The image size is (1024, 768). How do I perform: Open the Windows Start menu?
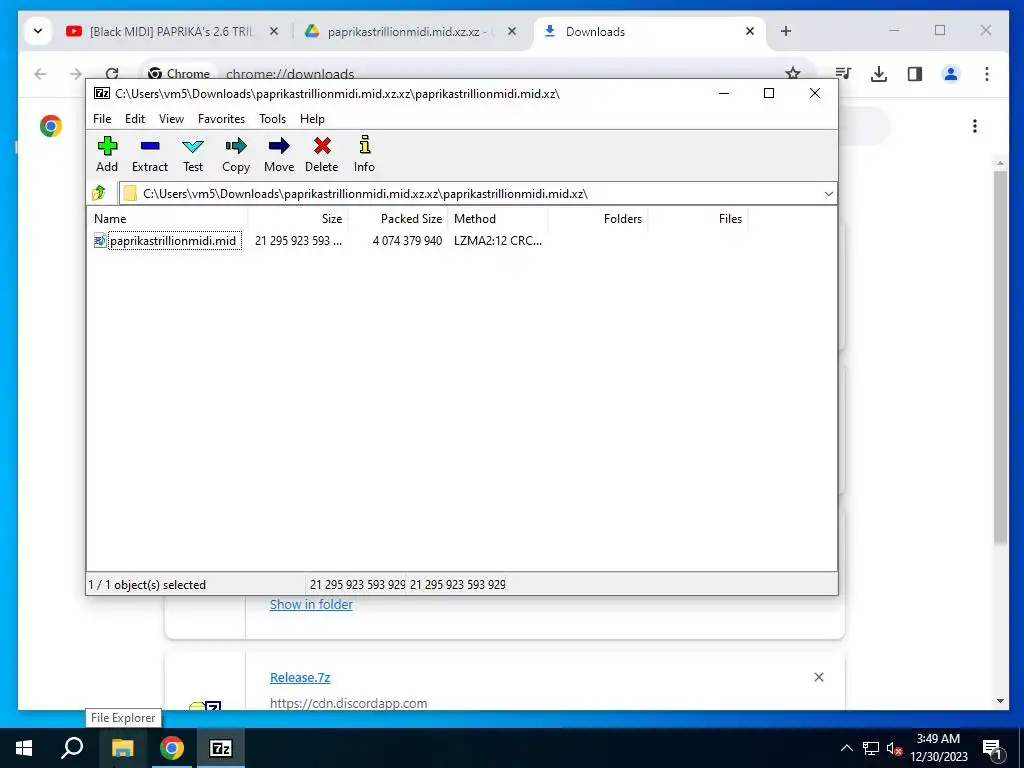(24, 748)
